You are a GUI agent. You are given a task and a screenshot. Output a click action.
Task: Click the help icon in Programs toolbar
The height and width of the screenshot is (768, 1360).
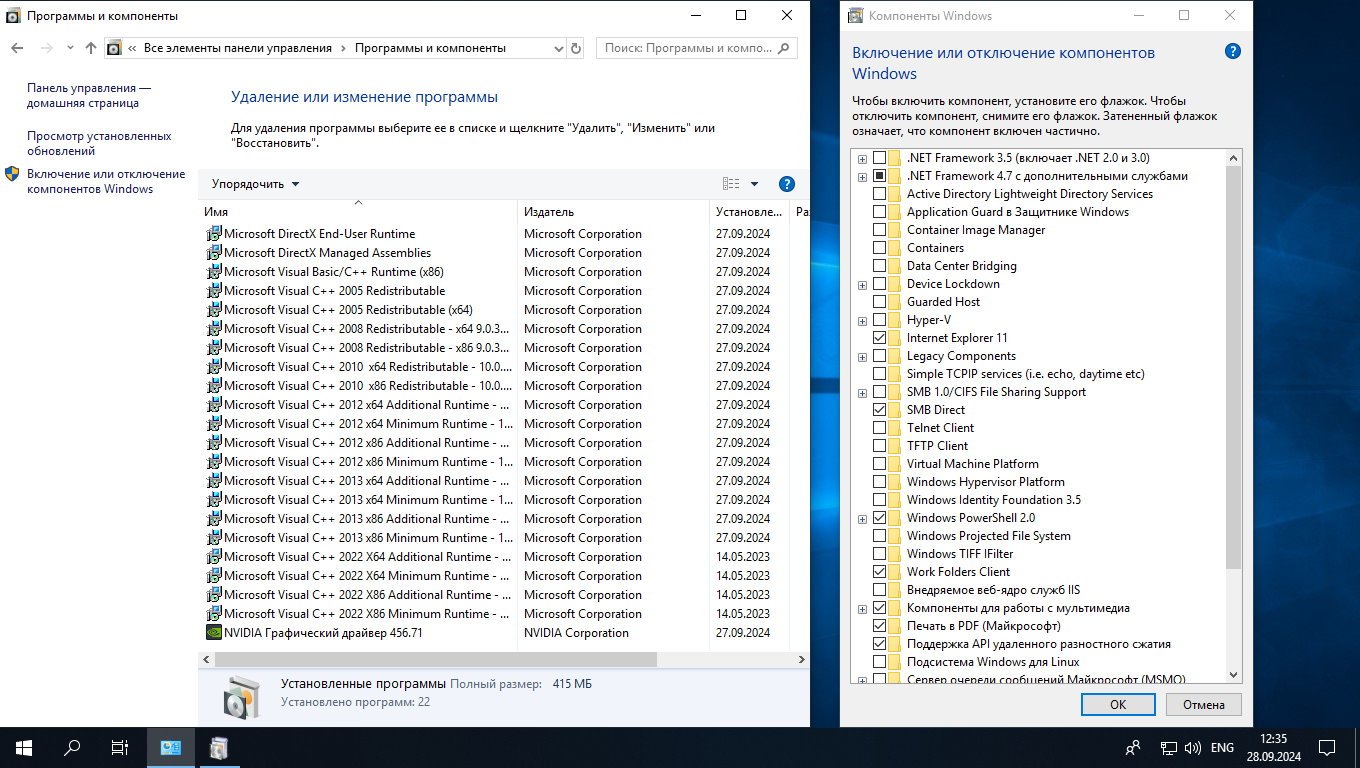click(786, 184)
